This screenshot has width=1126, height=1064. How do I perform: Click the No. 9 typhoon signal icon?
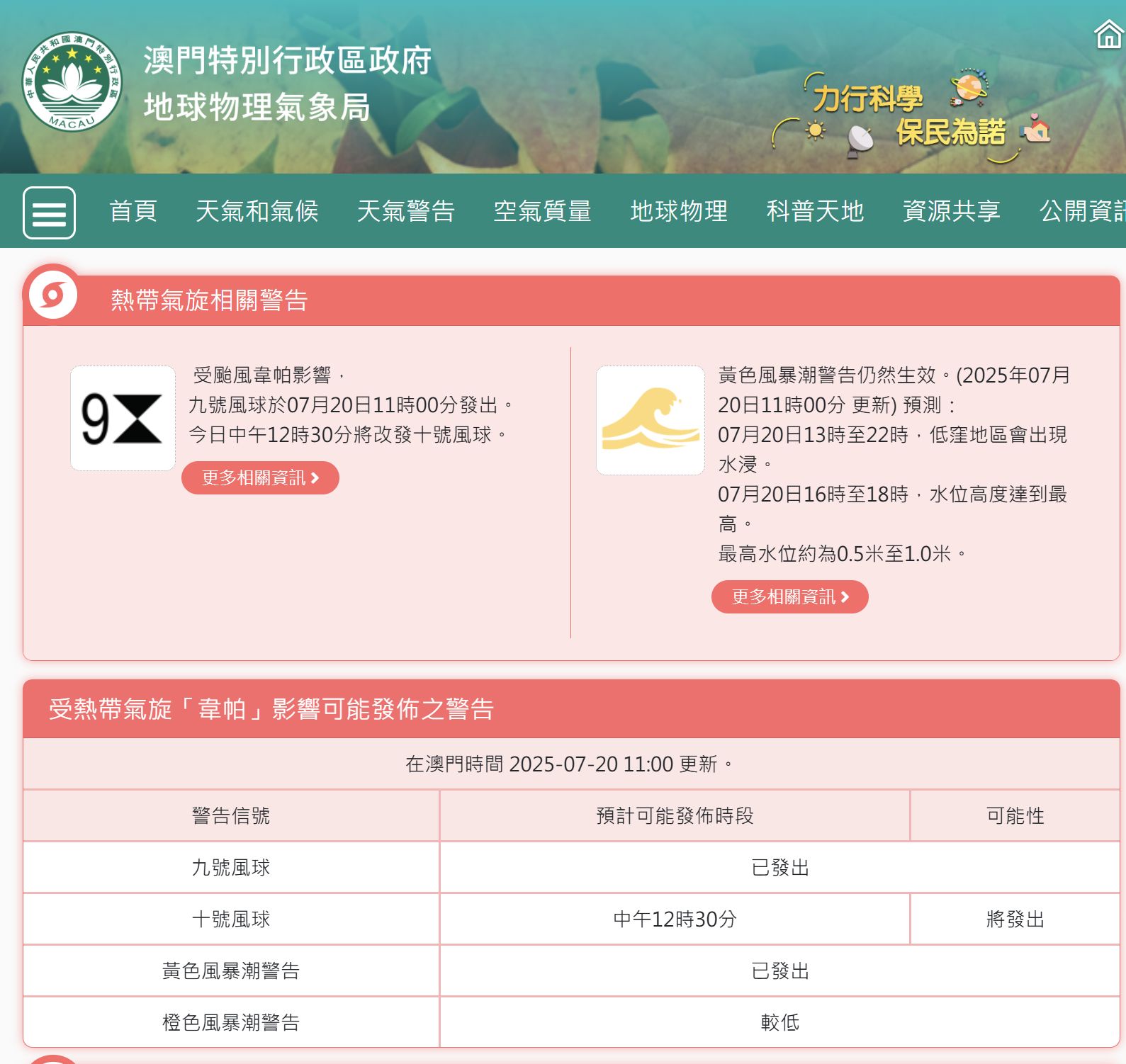123,418
